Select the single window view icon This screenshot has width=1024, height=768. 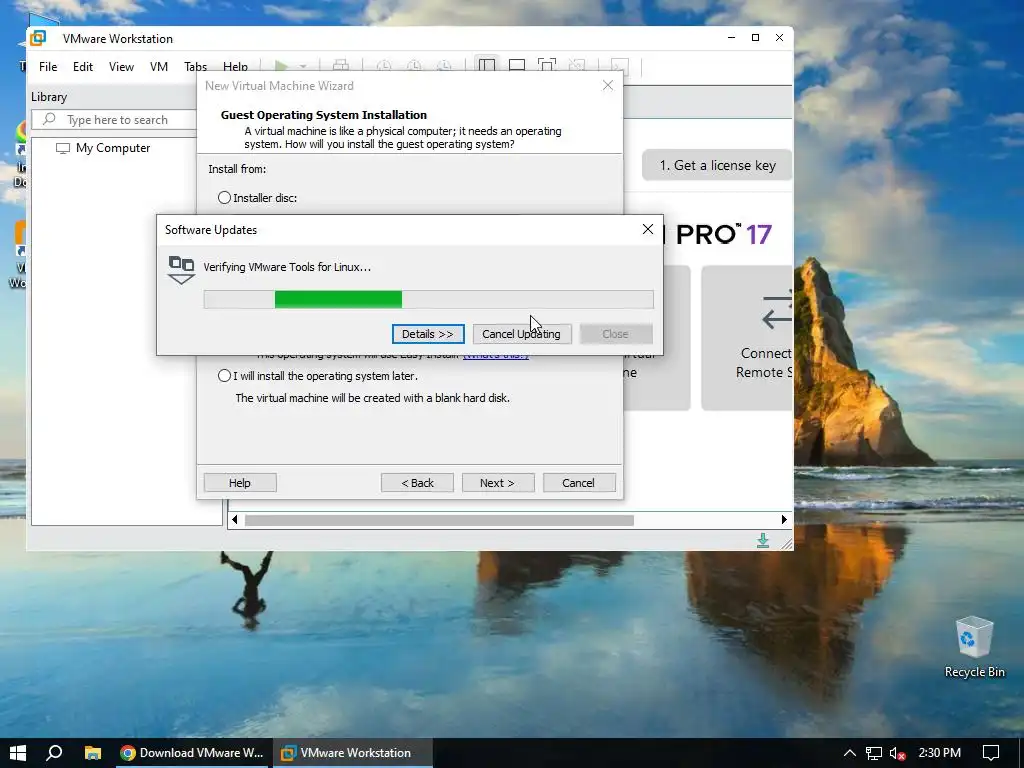(517, 65)
